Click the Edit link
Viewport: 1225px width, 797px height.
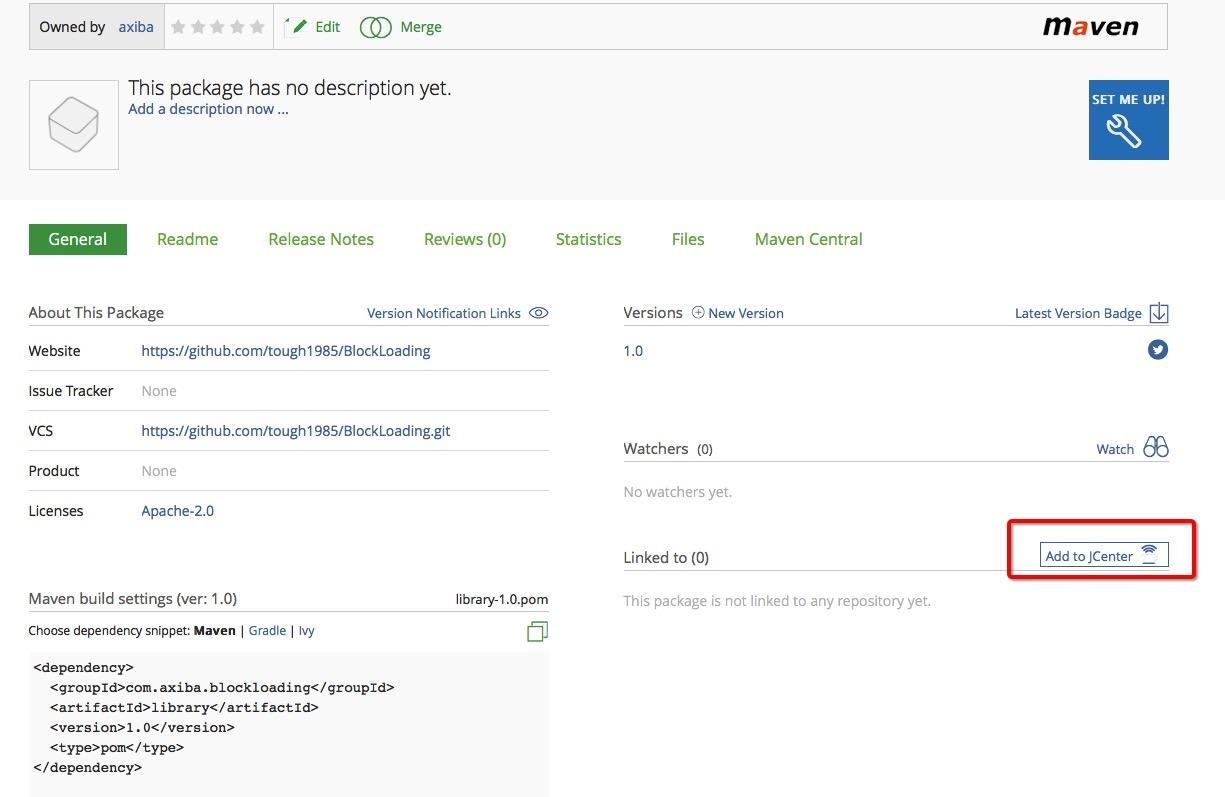click(328, 27)
